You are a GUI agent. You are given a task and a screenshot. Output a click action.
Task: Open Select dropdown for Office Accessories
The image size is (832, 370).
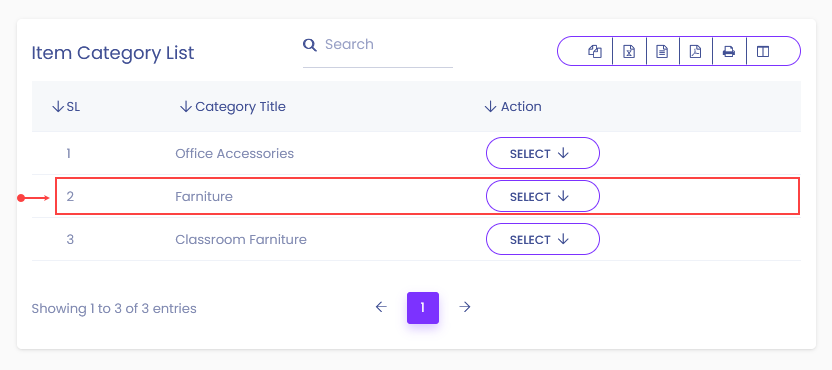tap(543, 153)
